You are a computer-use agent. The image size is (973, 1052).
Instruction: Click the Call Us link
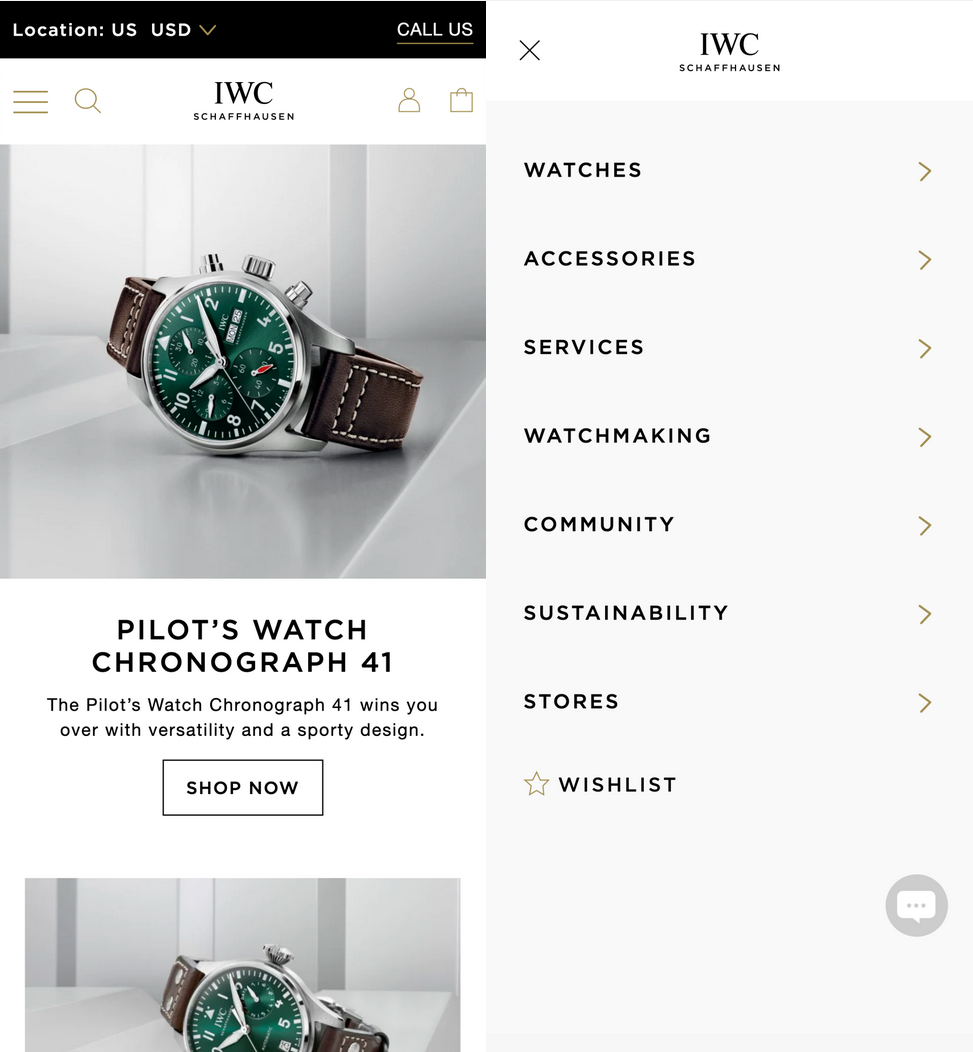point(435,30)
